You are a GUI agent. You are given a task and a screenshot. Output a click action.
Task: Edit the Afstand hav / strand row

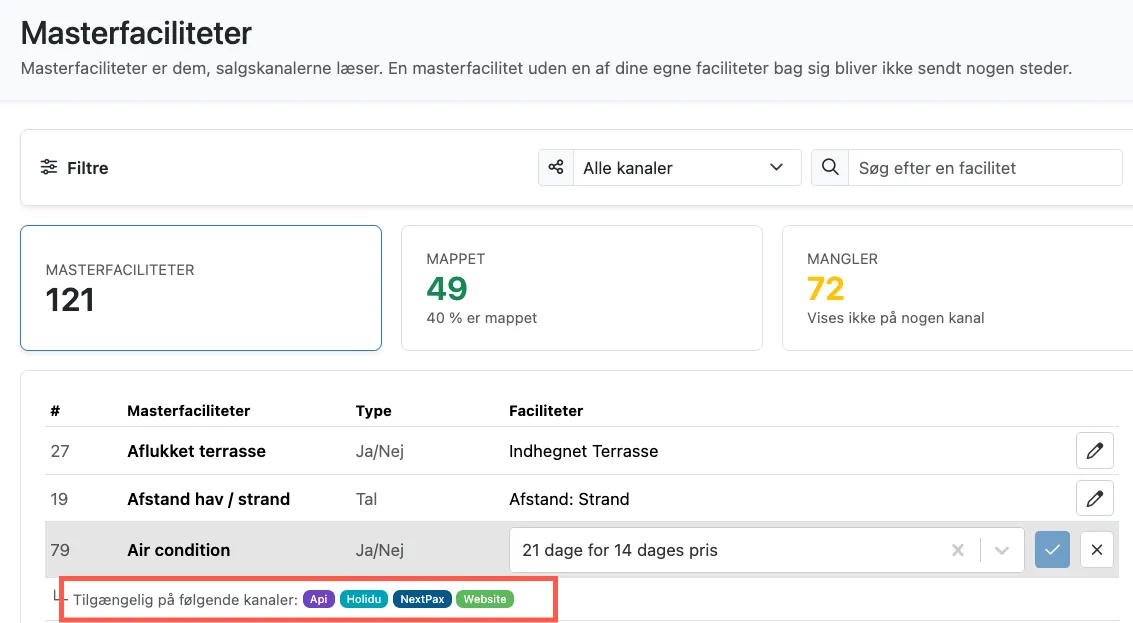click(1095, 498)
